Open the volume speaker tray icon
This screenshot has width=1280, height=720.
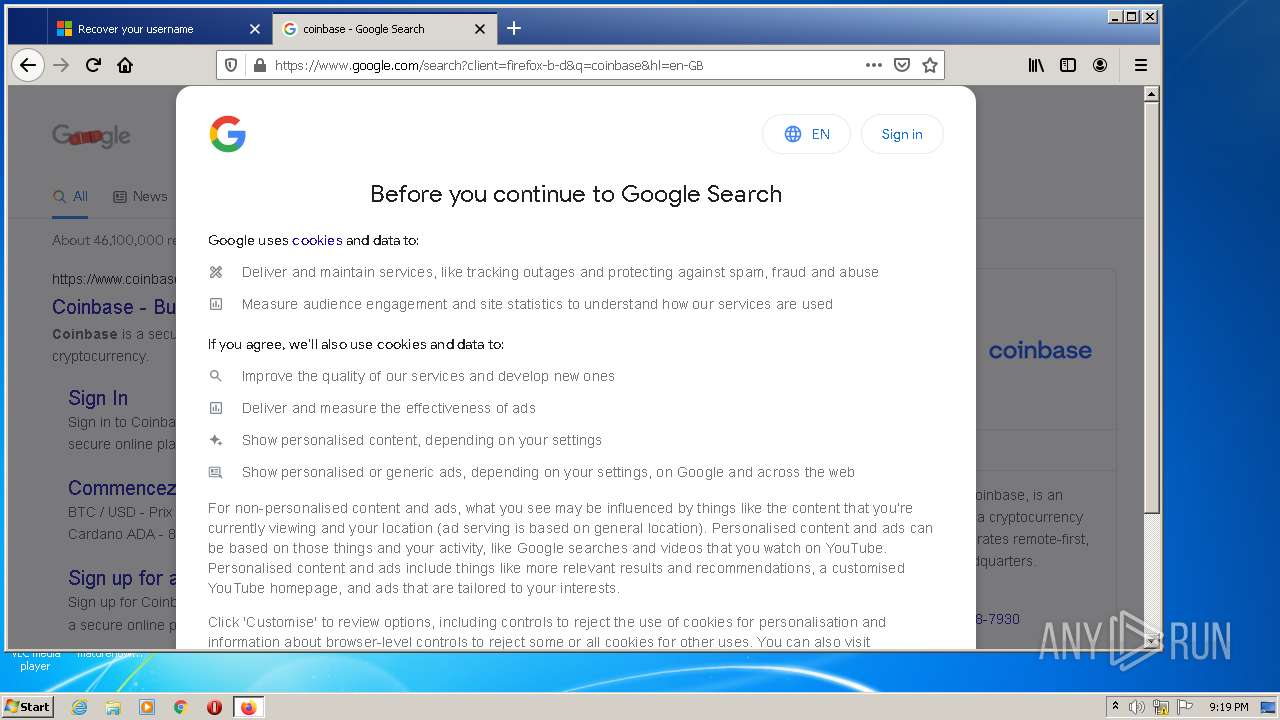click(x=1137, y=707)
